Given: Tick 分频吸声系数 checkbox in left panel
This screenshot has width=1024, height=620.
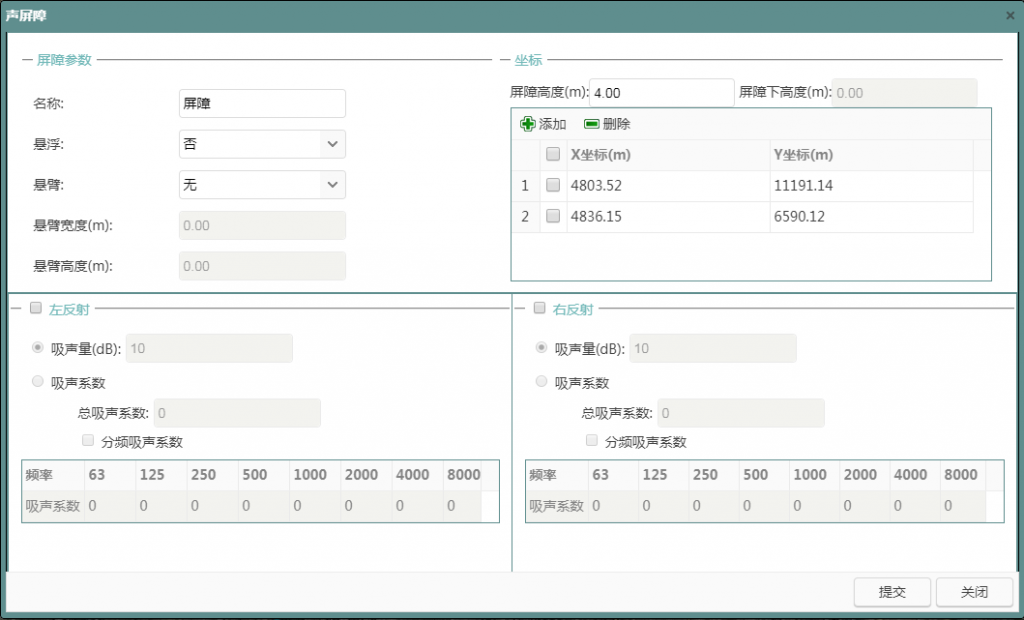Looking at the screenshot, I should tap(88, 441).
